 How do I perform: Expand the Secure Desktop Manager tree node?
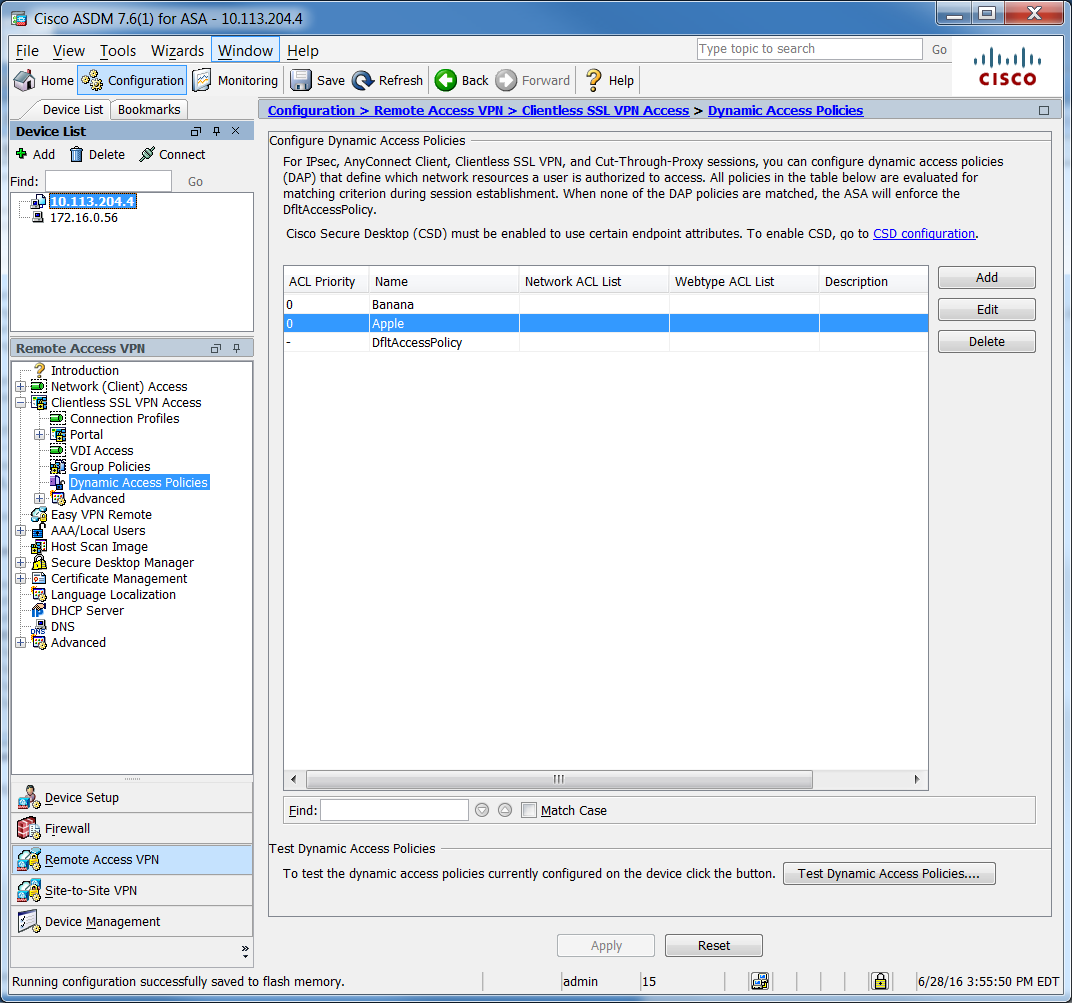point(21,563)
